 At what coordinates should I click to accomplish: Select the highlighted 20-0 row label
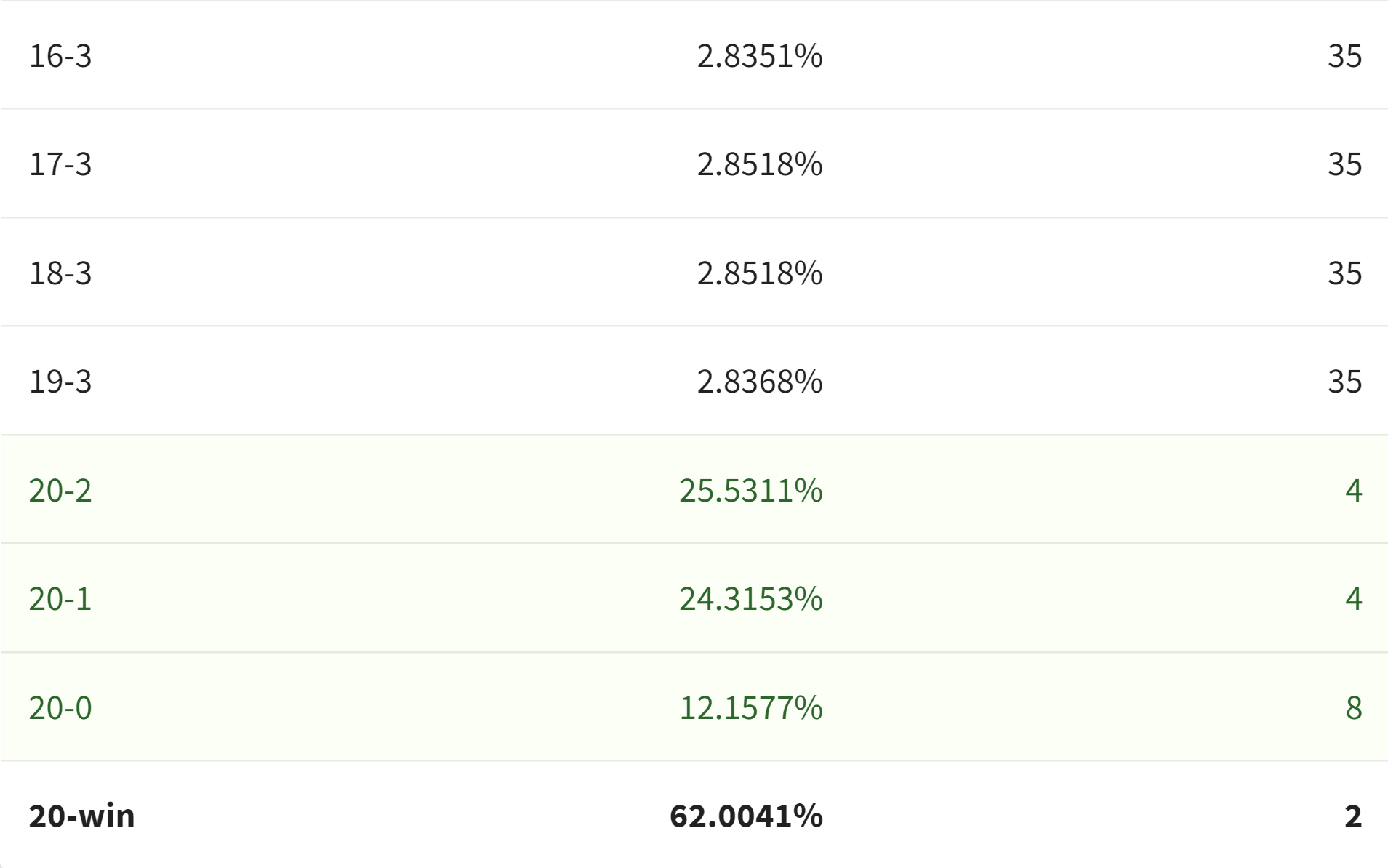click(x=60, y=708)
